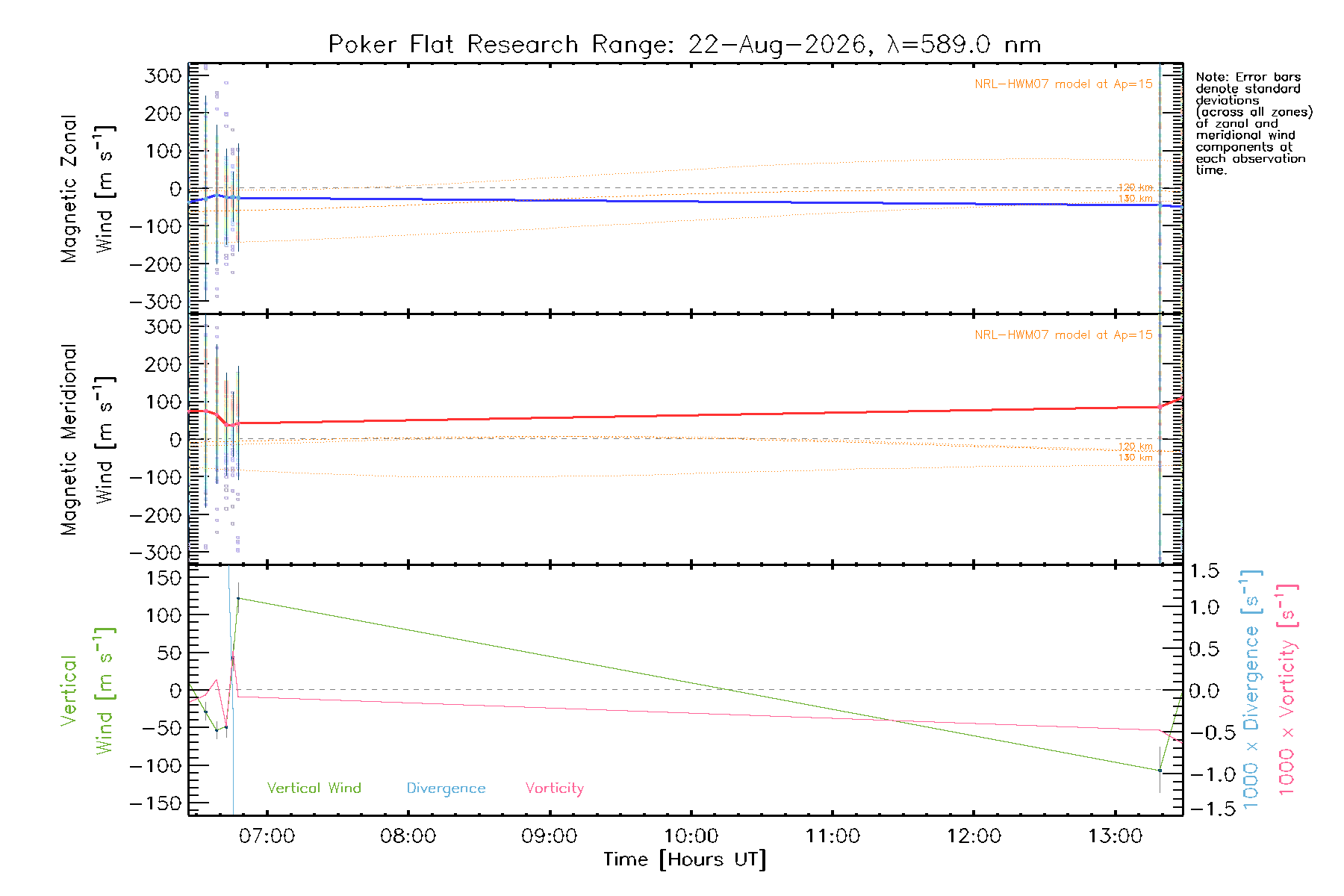This screenshot has height=896, width=1344.
Task: Click the NRL-HWM07 model label in zonal panel
Action: pyautogui.click(x=1063, y=84)
